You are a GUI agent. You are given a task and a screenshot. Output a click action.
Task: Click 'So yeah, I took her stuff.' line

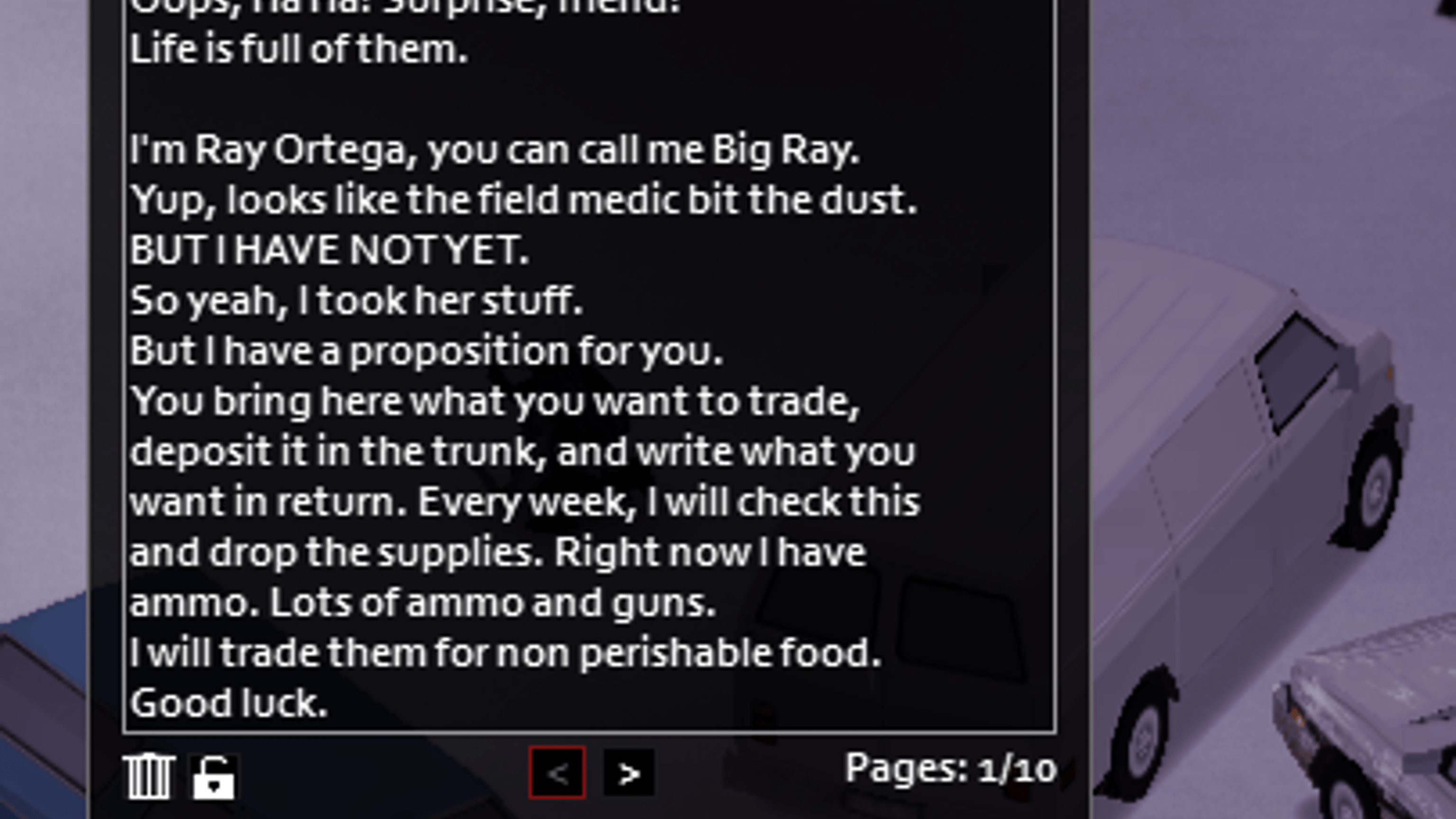tap(356, 300)
